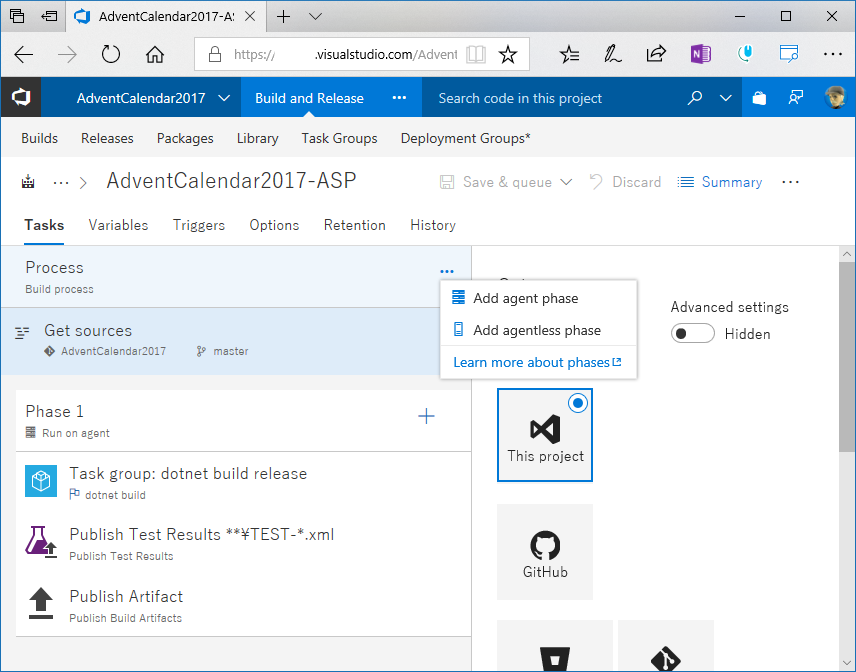Open Edge settings and more menu

point(833,54)
